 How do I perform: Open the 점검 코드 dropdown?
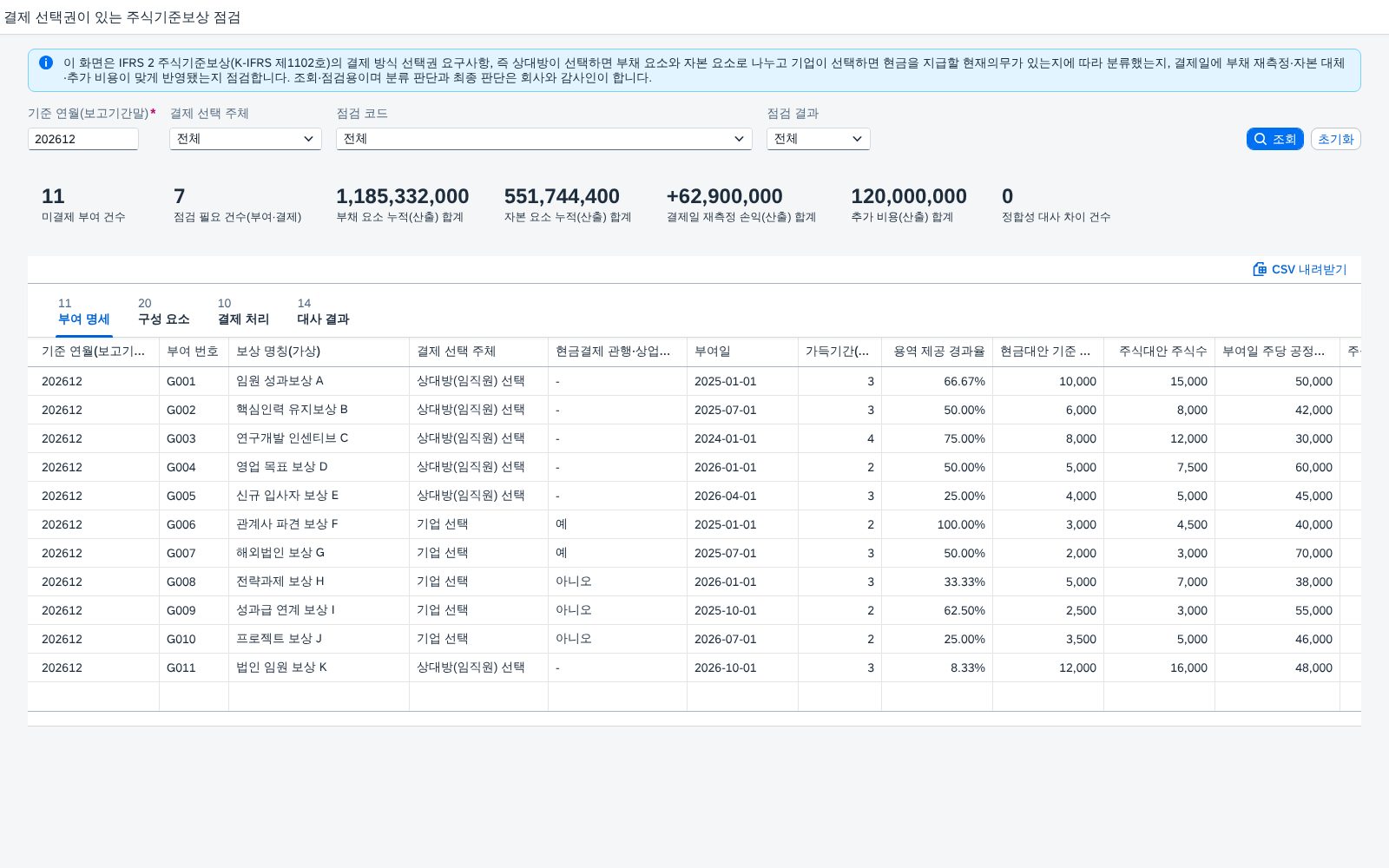pyautogui.click(x=544, y=139)
